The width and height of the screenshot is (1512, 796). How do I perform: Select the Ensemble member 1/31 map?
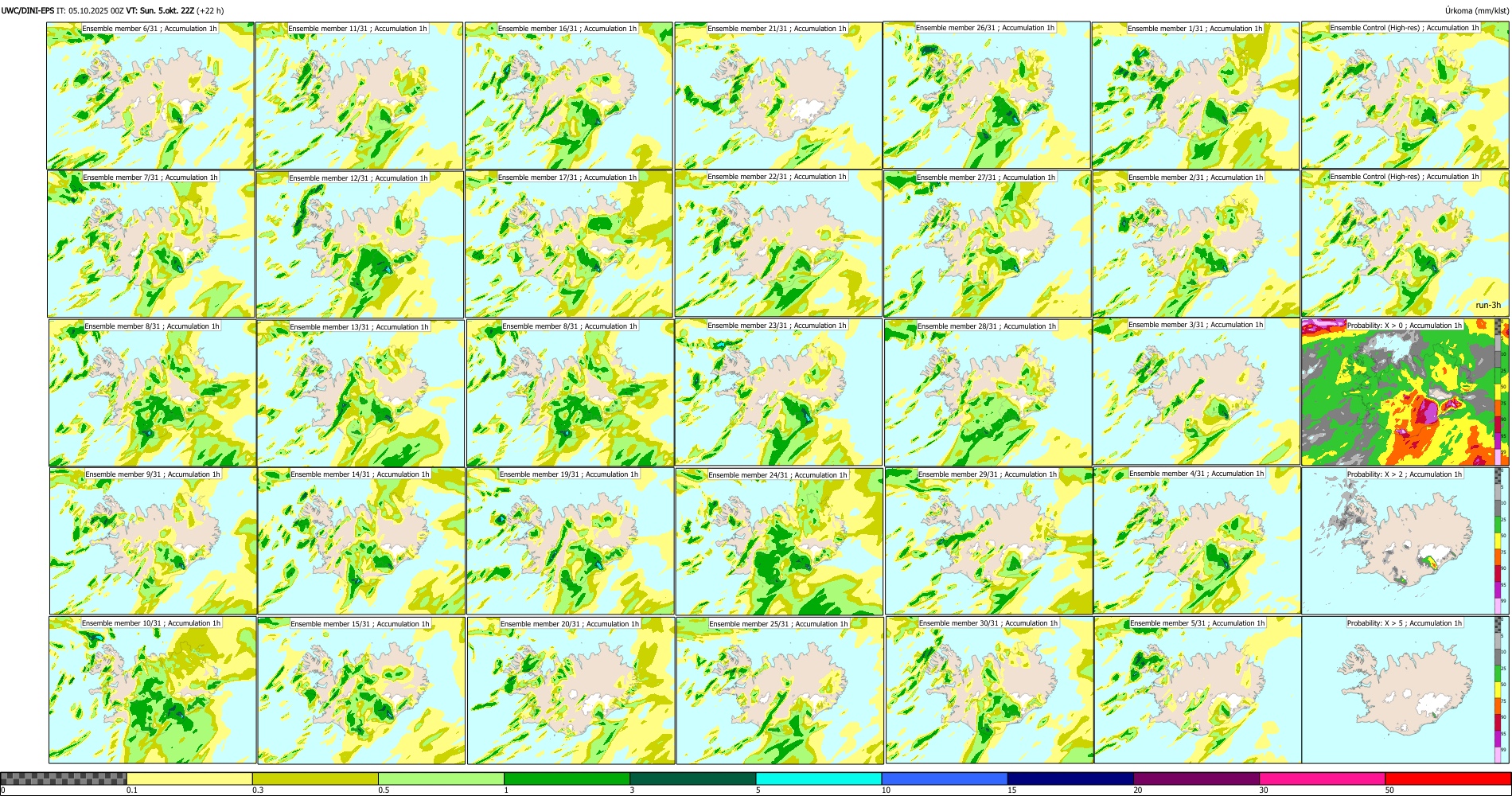1195,96
